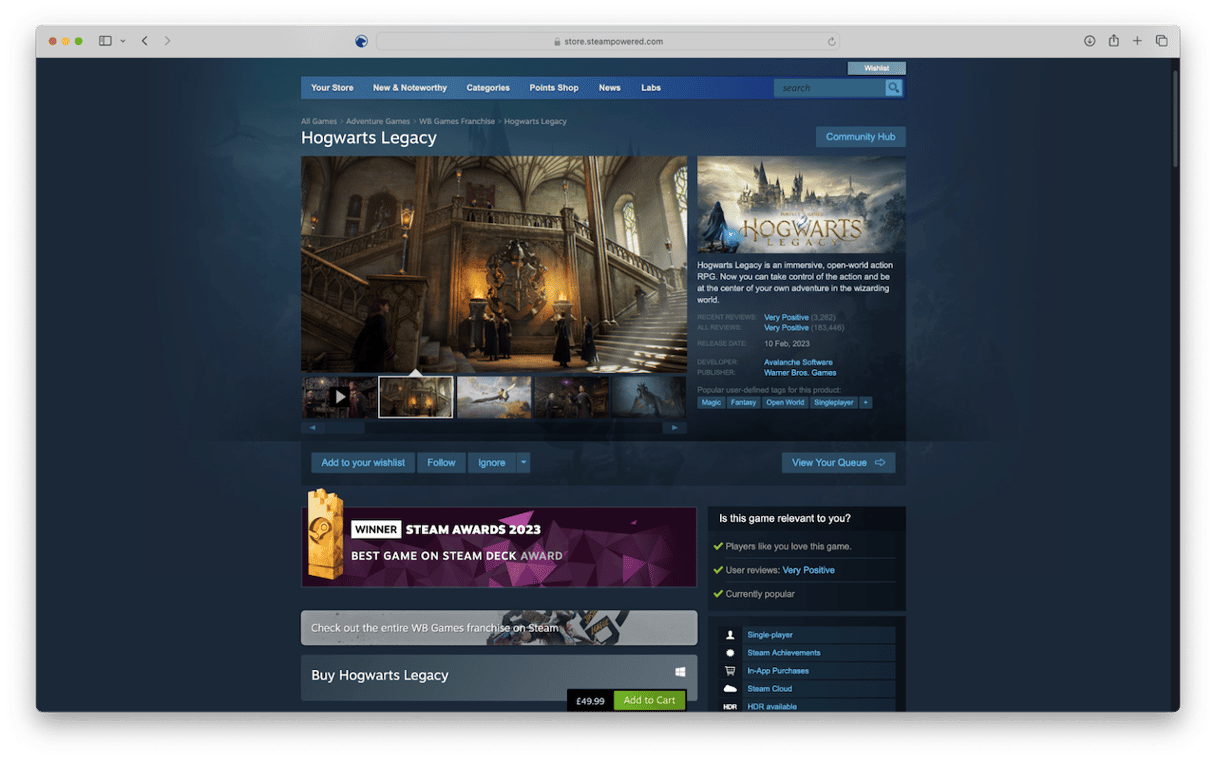The image size is (1216, 760).
Task: Expand the Ignore dropdown arrow
Action: pos(523,463)
